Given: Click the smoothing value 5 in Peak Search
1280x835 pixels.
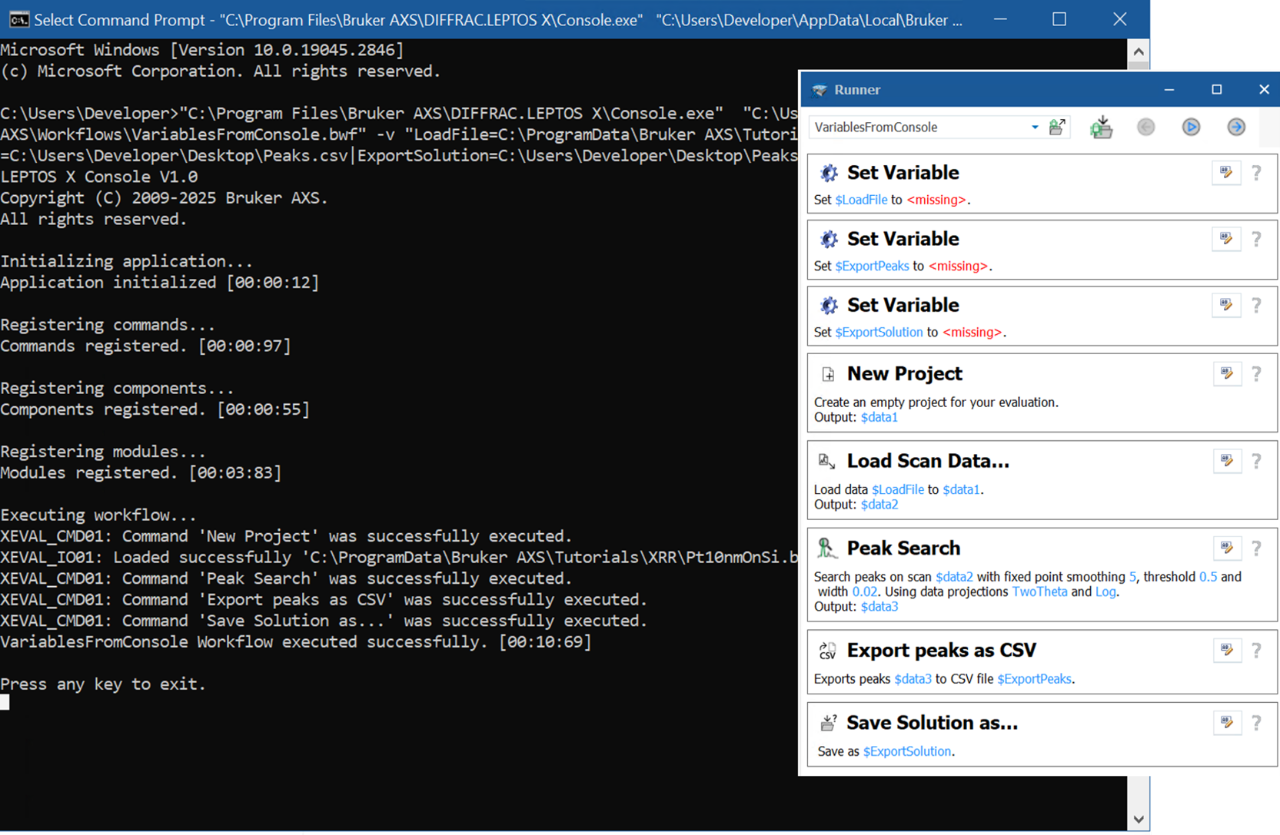Looking at the screenshot, I should pyautogui.click(x=1133, y=577).
